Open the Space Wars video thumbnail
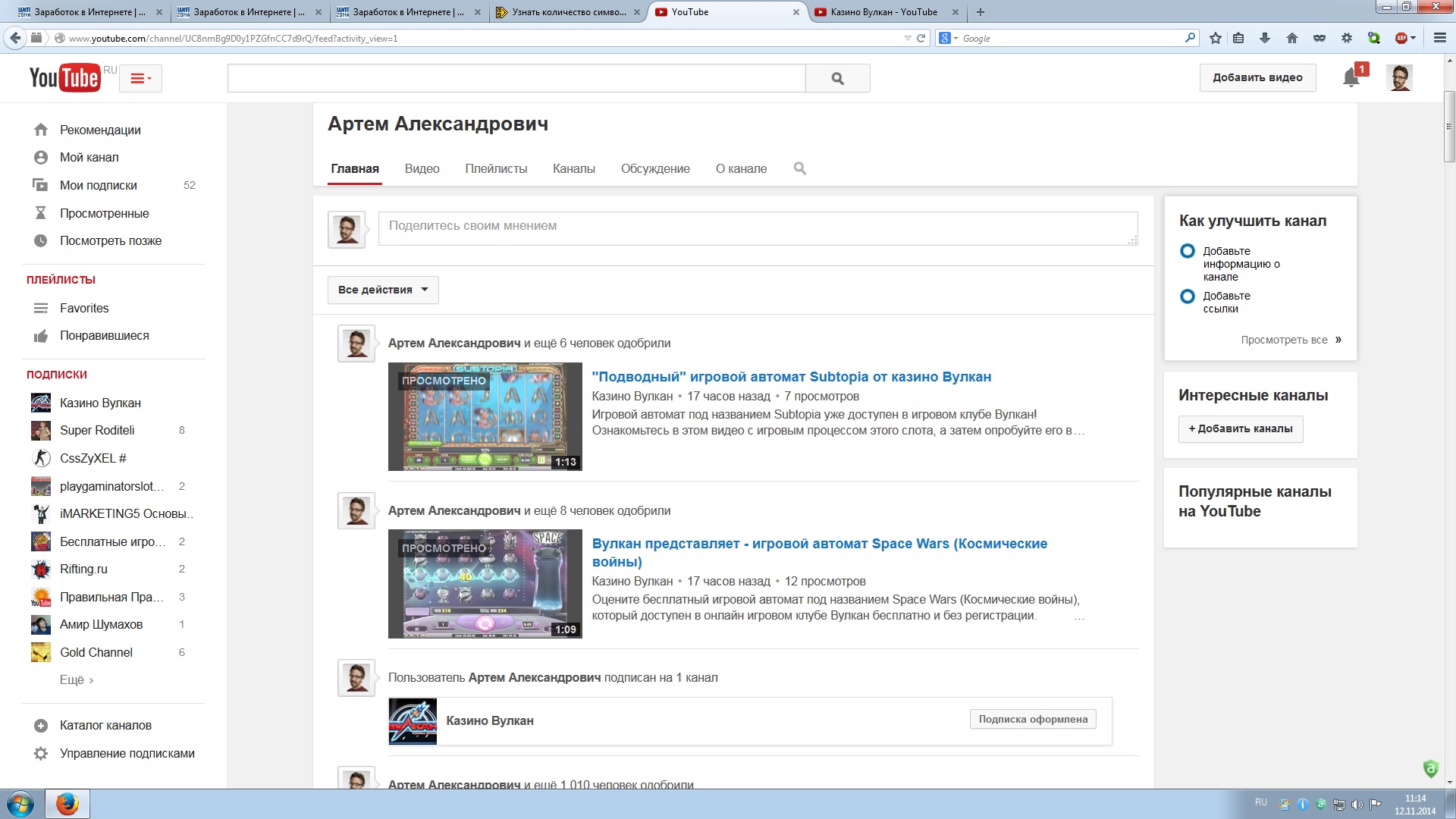Screen dimensions: 1456x819 [485, 584]
